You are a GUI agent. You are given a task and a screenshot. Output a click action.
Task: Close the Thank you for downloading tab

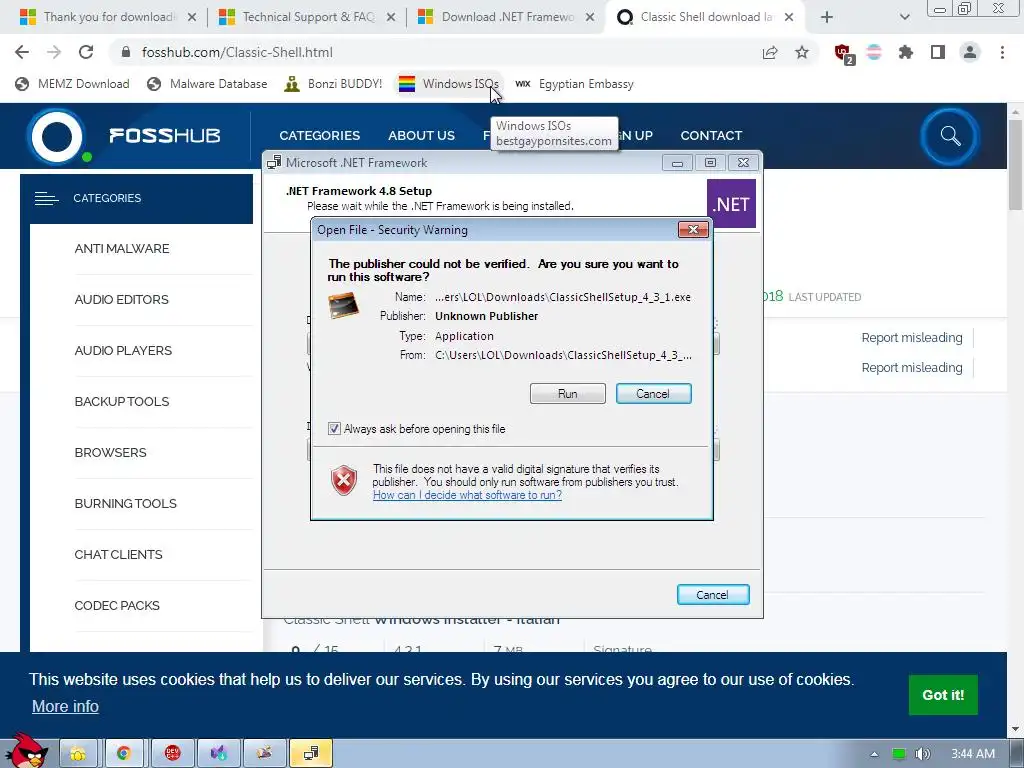192,18
